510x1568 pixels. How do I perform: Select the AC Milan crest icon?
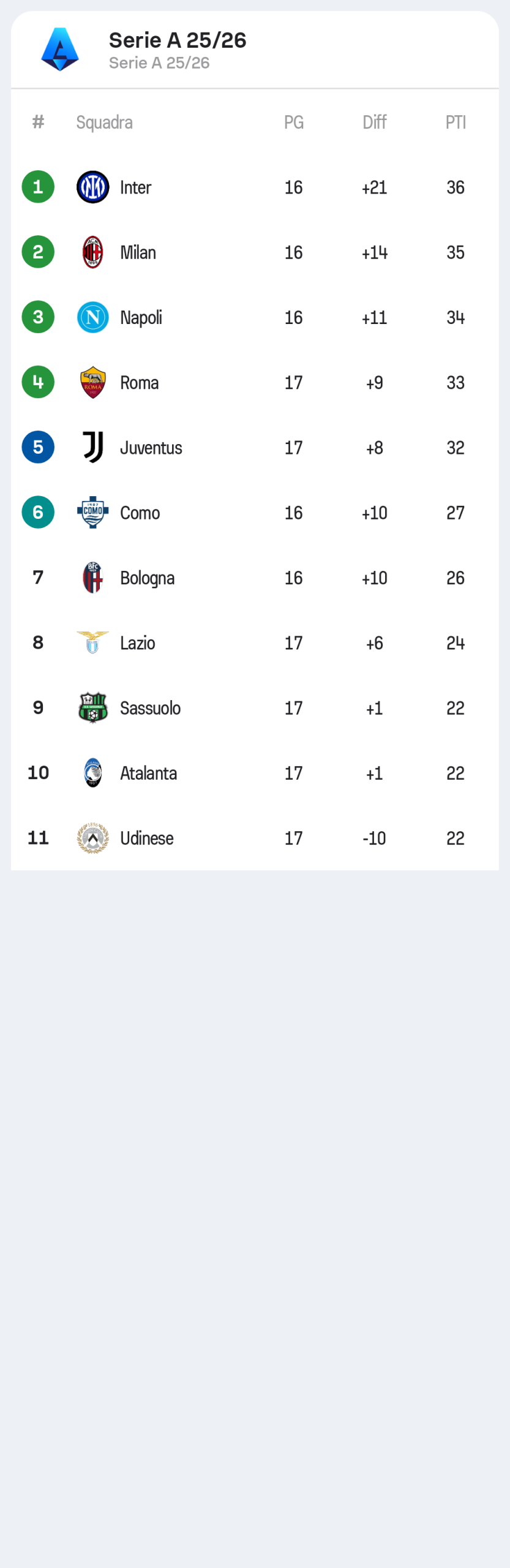pyautogui.click(x=93, y=252)
